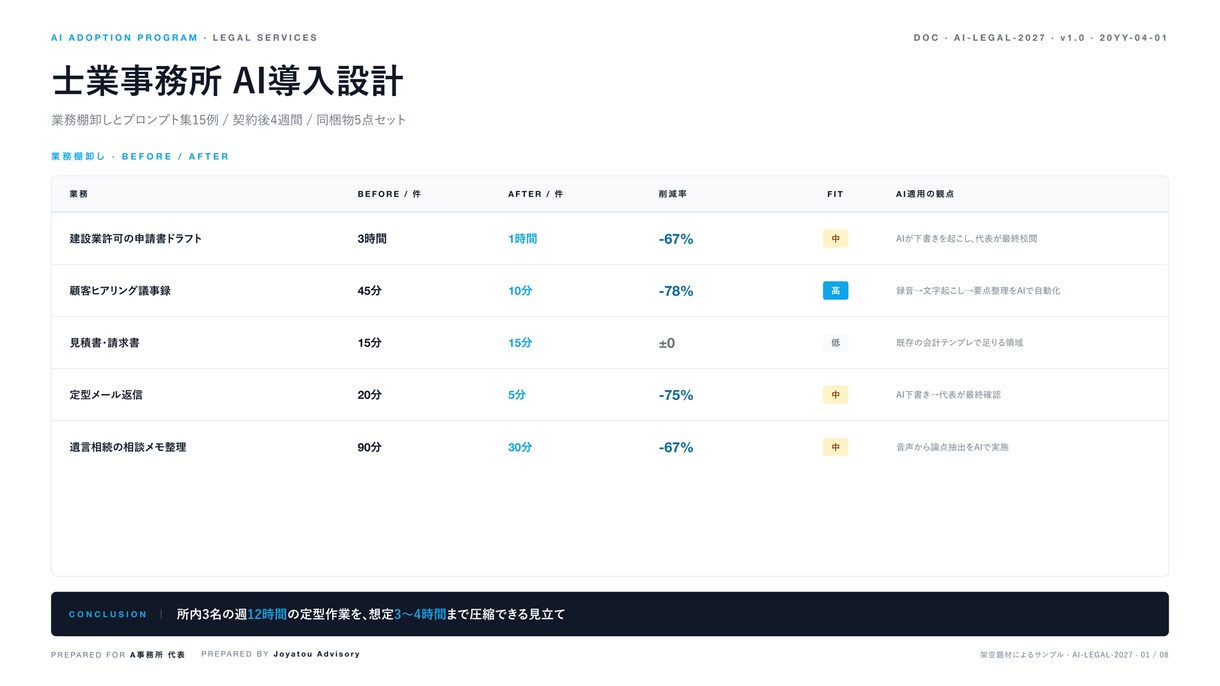The image size is (1220, 686).
Task: Click the footer PREPARED BY Joyatou Advisory
Action: [281, 654]
